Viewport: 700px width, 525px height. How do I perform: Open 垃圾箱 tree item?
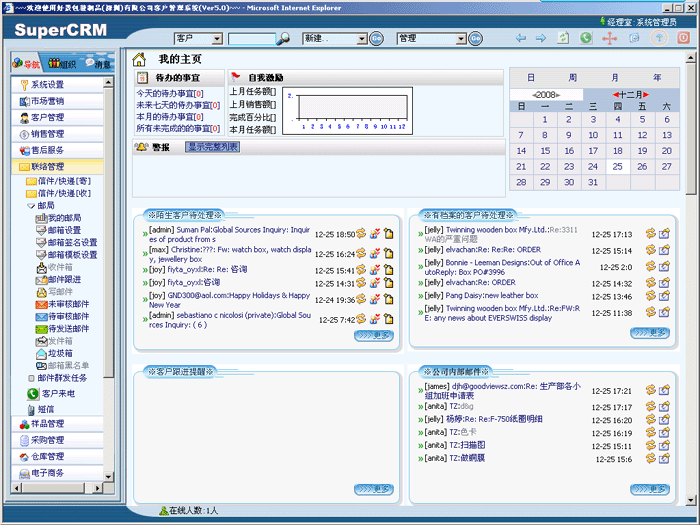(54, 354)
